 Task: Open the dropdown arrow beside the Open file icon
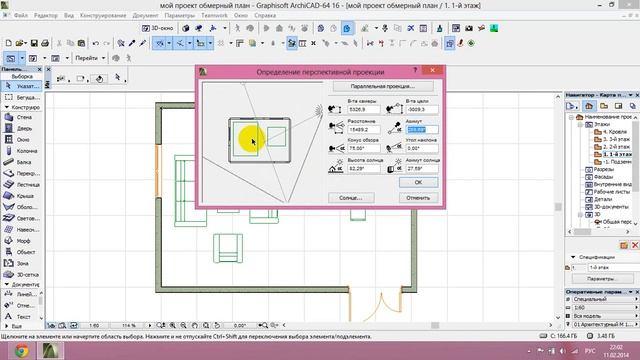coord(26,43)
